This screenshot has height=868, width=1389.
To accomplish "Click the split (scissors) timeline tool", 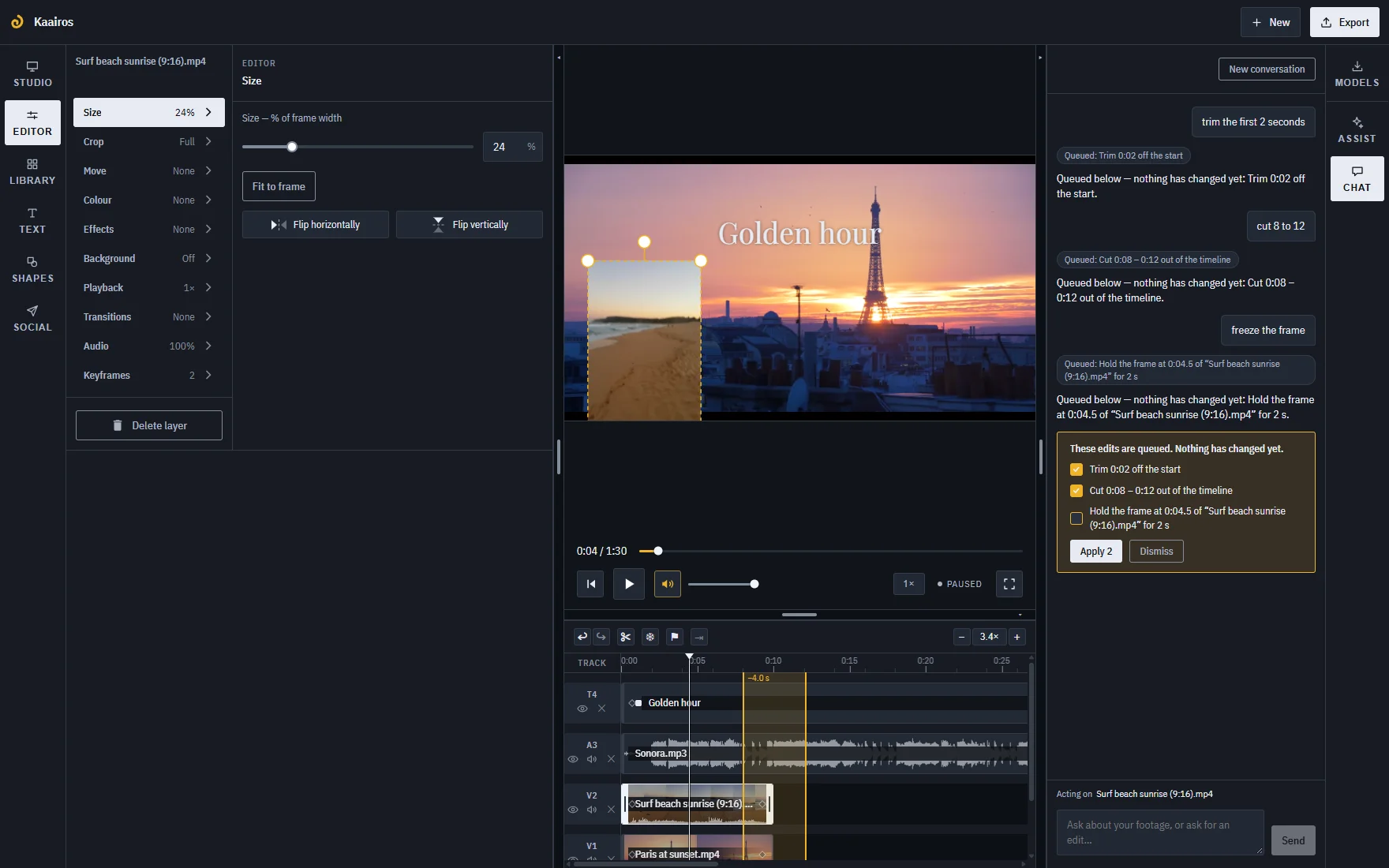I will pos(626,637).
